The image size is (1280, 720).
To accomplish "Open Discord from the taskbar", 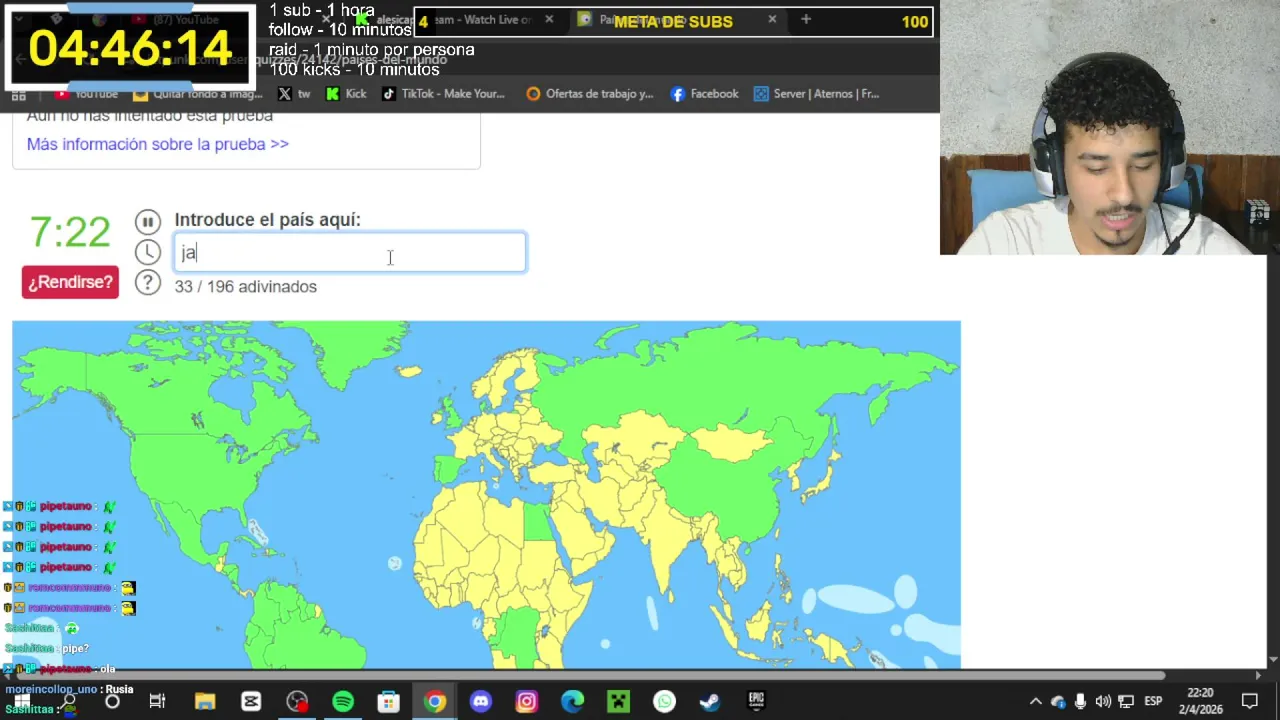I will 481,702.
